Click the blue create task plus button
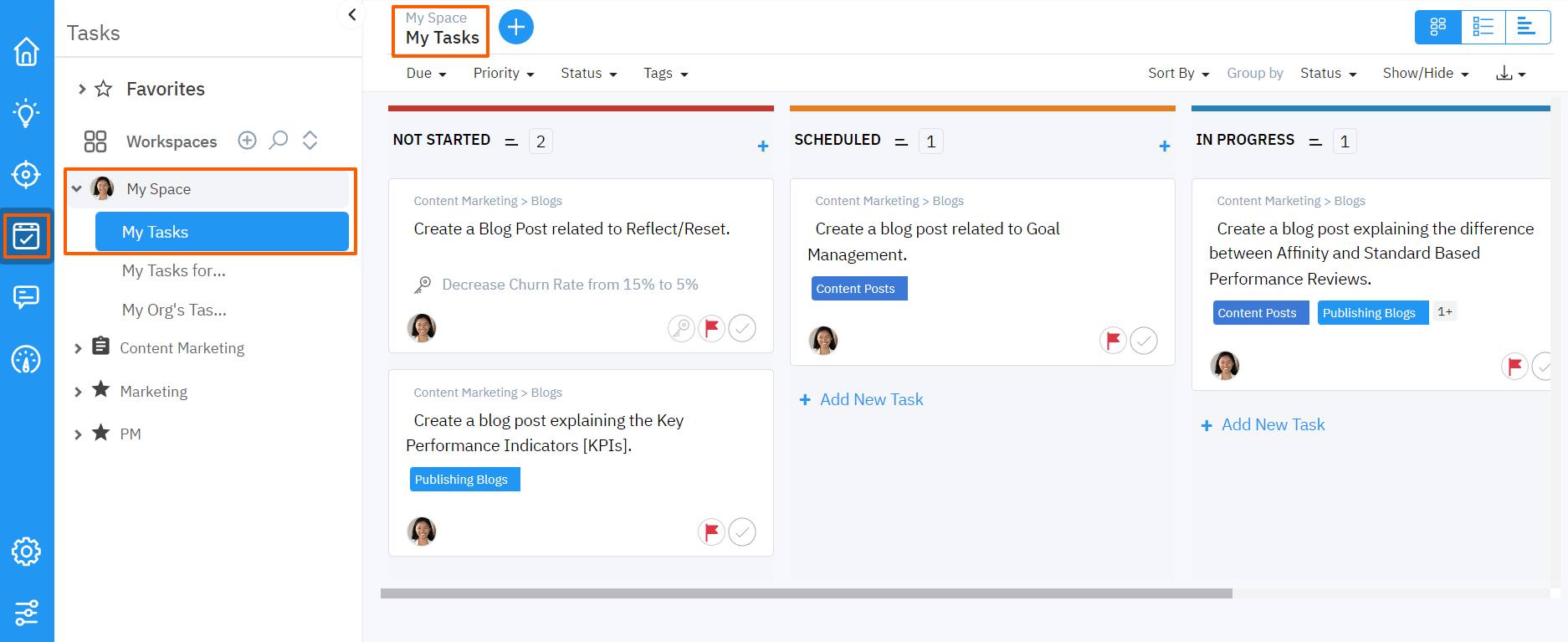The width and height of the screenshot is (1568, 642). coord(516,27)
